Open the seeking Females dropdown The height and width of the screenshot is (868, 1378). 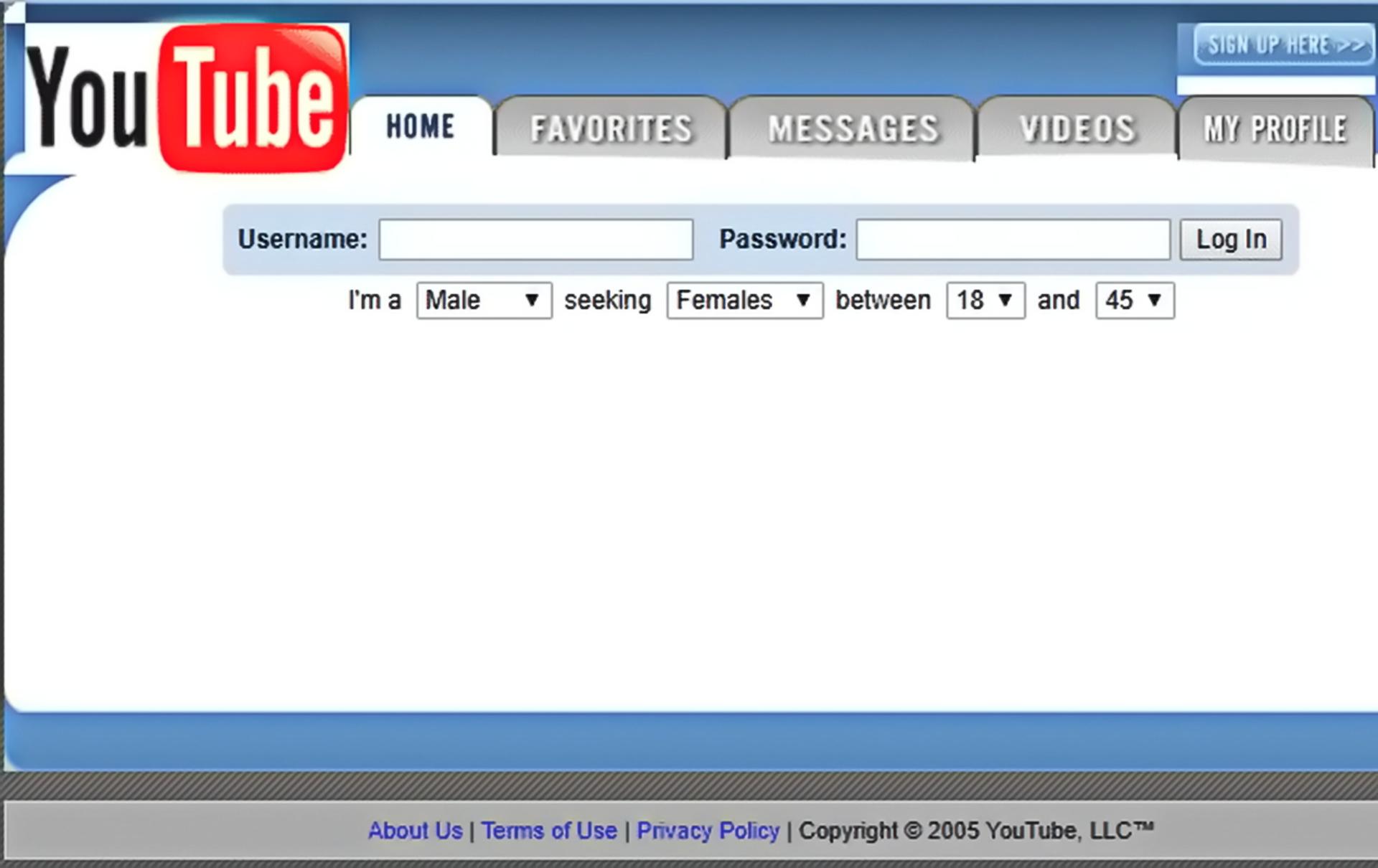(x=745, y=301)
